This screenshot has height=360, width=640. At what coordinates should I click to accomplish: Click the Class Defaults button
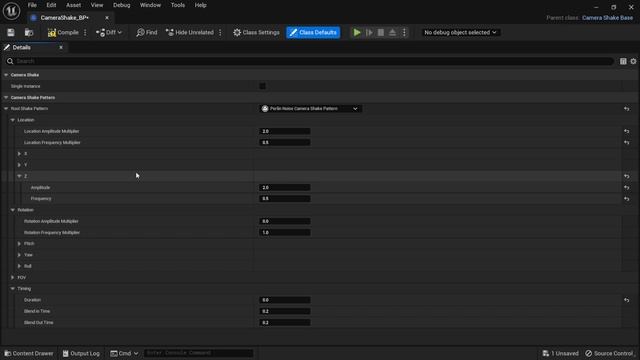pyautogui.click(x=313, y=32)
